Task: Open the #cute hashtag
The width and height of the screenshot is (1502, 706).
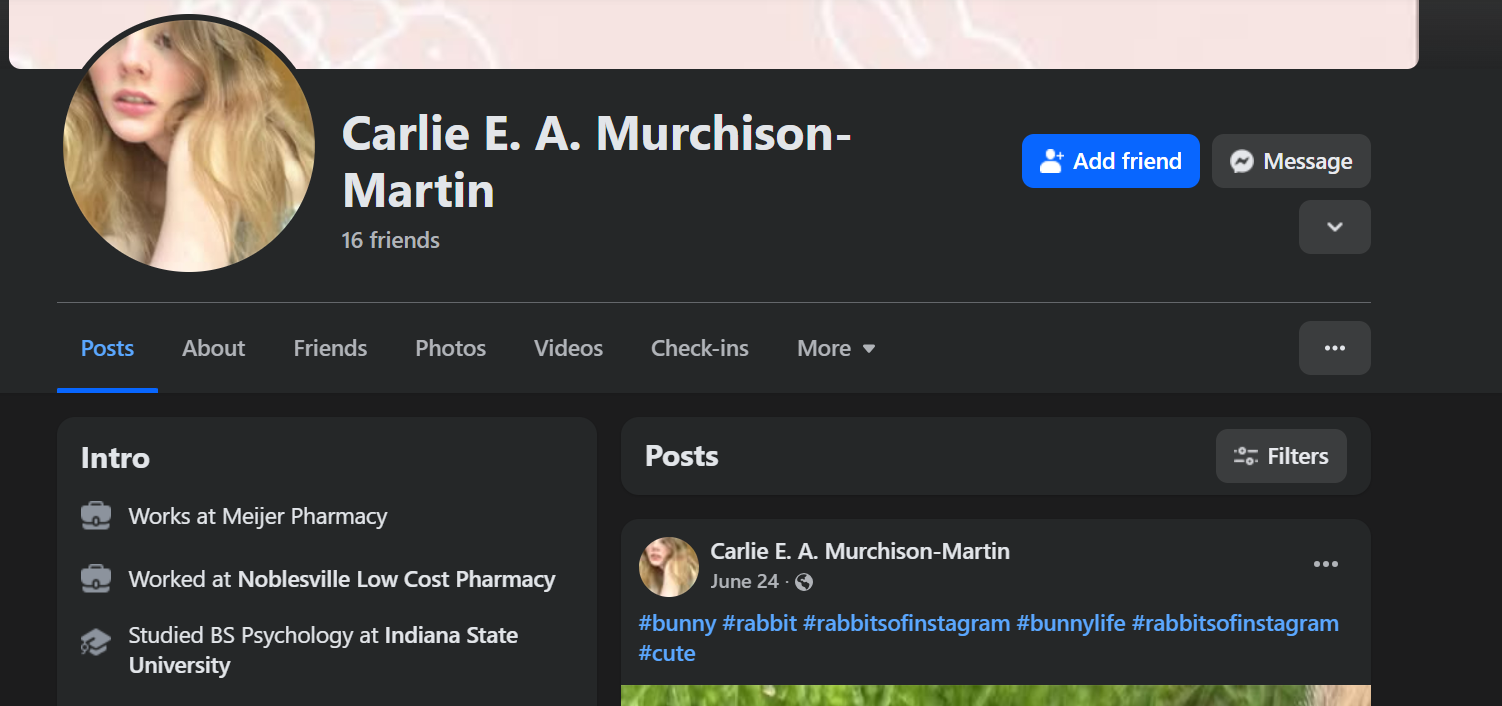Action: coord(667,653)
